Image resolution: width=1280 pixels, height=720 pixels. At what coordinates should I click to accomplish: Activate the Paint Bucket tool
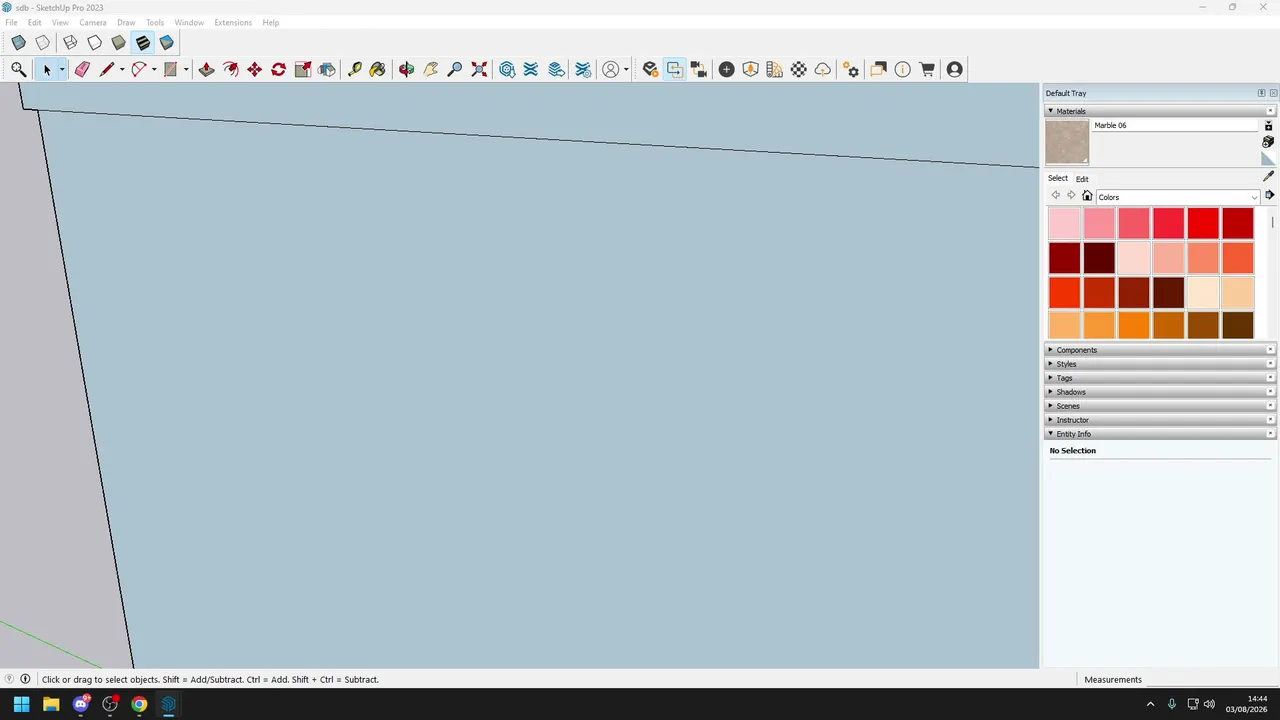377,69
